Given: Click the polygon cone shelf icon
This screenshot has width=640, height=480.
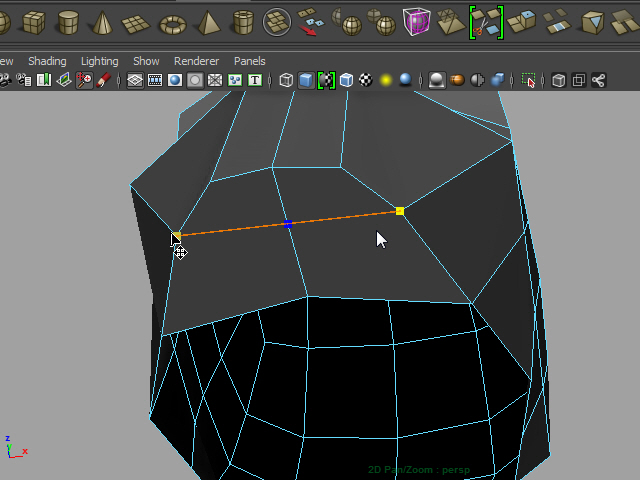Looking at the screenshot, I should [x=103, y=21].
